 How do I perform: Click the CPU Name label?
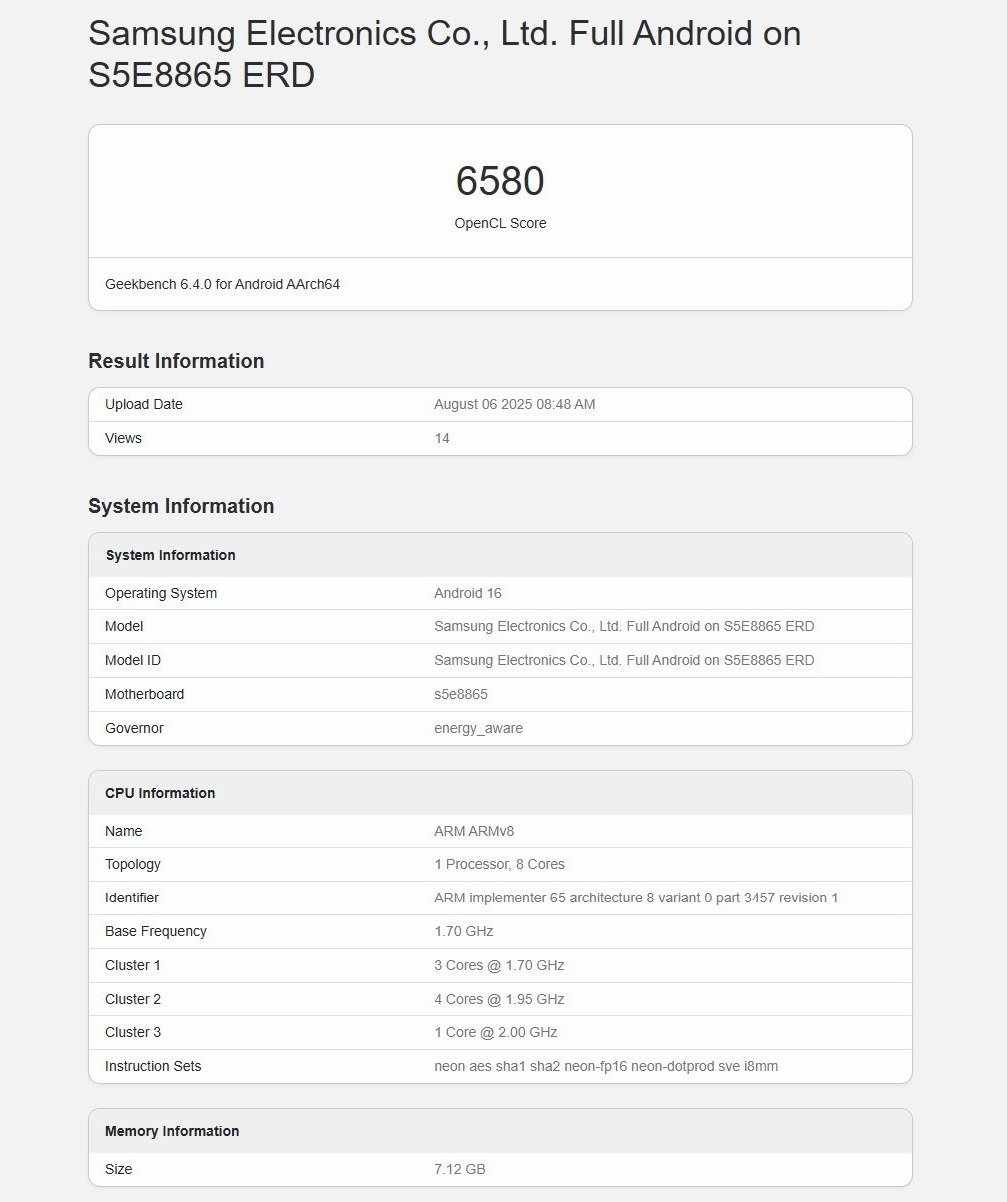124,831
